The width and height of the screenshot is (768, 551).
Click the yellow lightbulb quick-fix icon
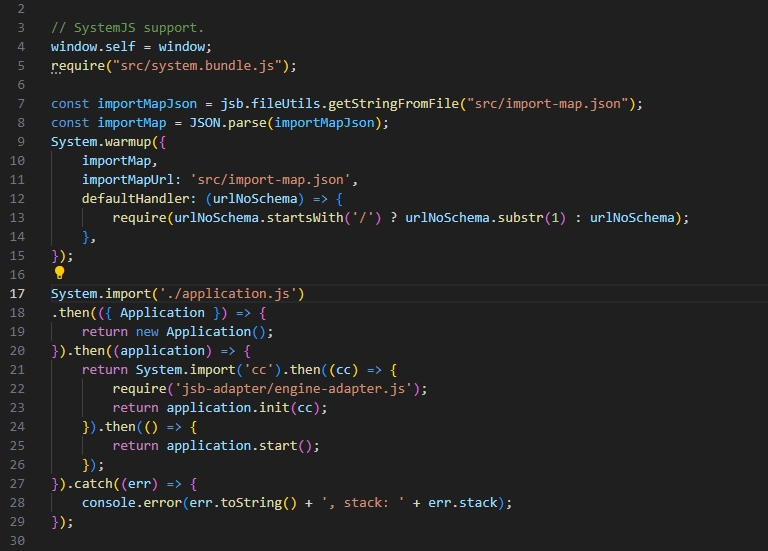tap(59, 272)
